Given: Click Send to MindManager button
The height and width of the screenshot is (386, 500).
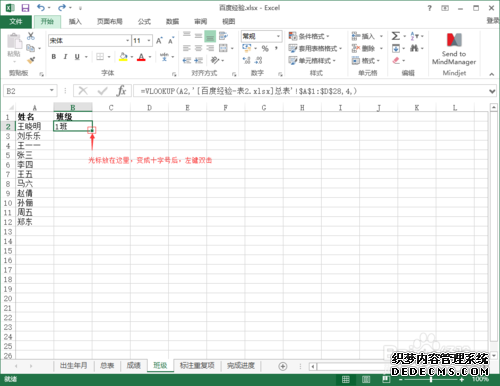Looking at the screenshot, I should (454, 49).
